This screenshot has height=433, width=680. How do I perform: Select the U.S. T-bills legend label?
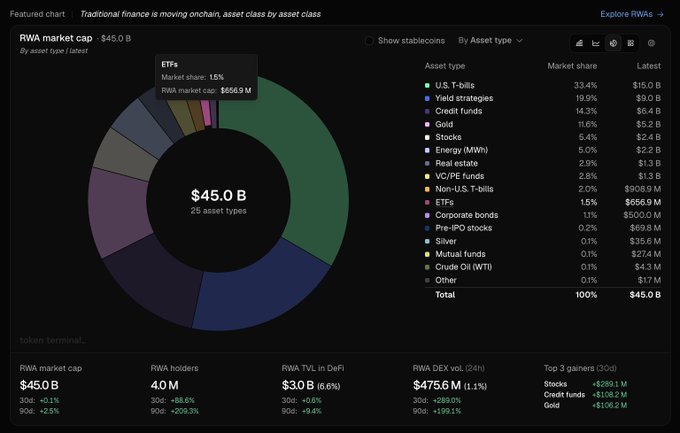pos(454,85)
